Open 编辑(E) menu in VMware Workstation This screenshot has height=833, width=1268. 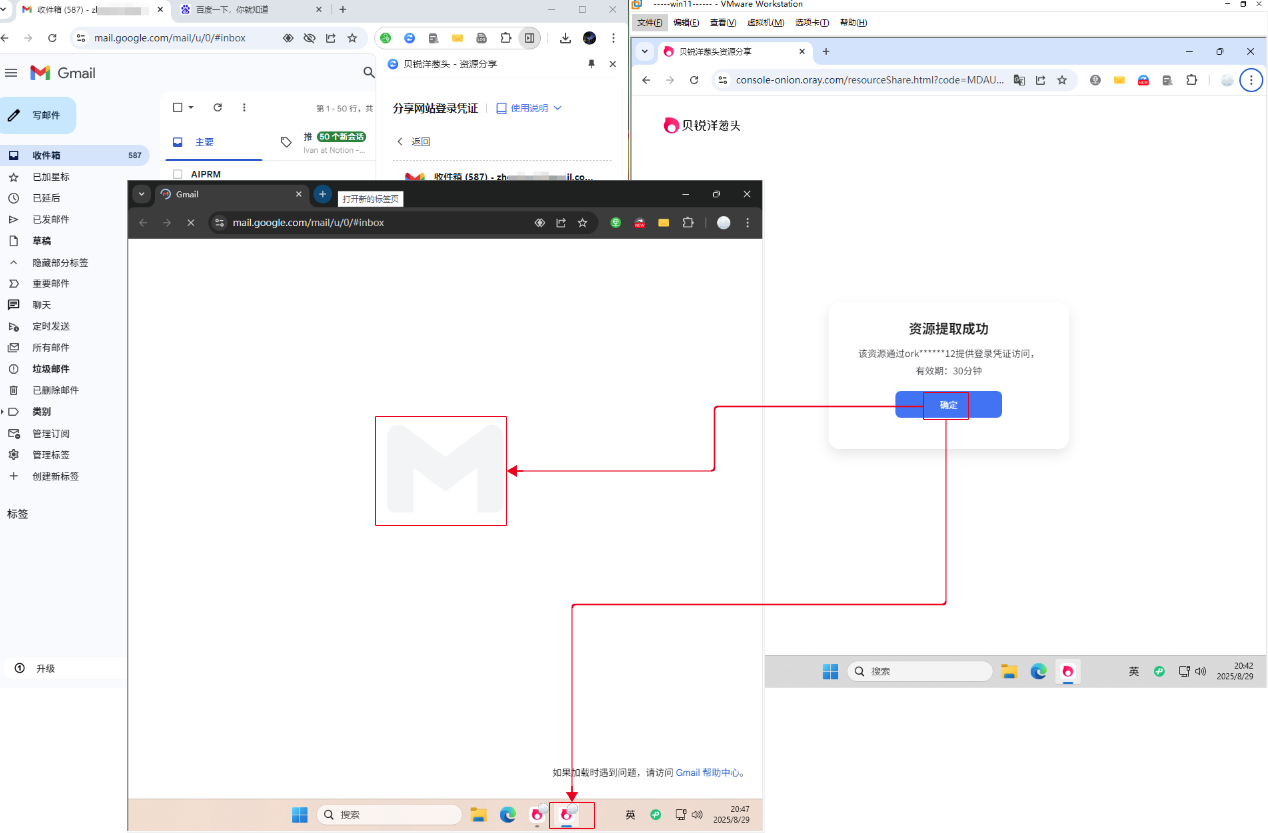686,22
